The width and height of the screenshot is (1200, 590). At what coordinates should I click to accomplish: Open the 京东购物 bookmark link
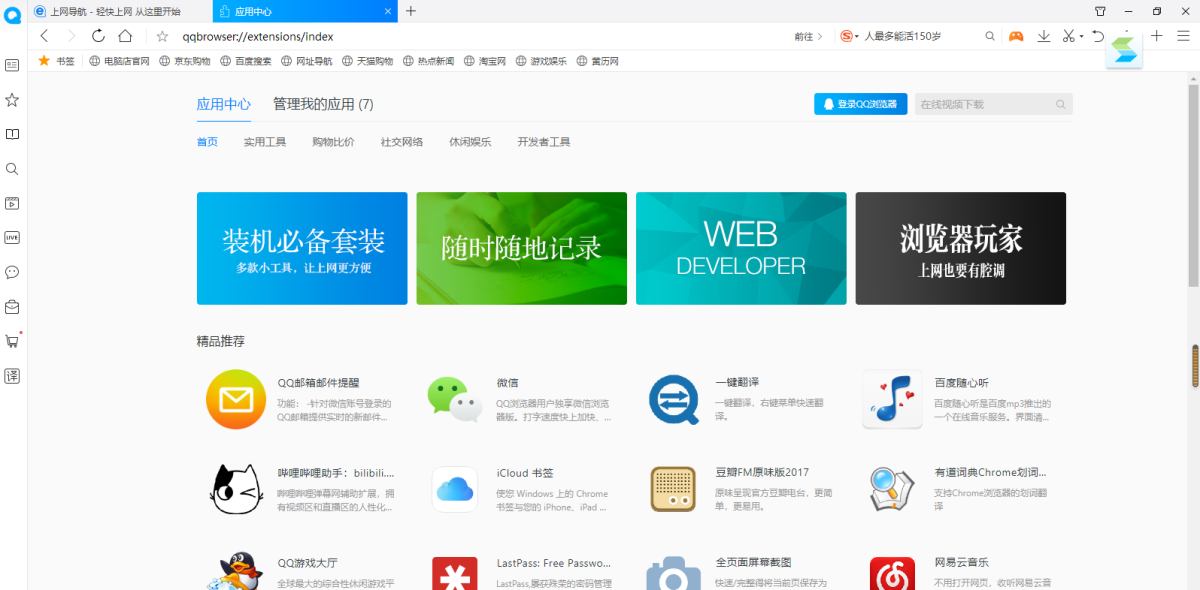coord(186,61)
